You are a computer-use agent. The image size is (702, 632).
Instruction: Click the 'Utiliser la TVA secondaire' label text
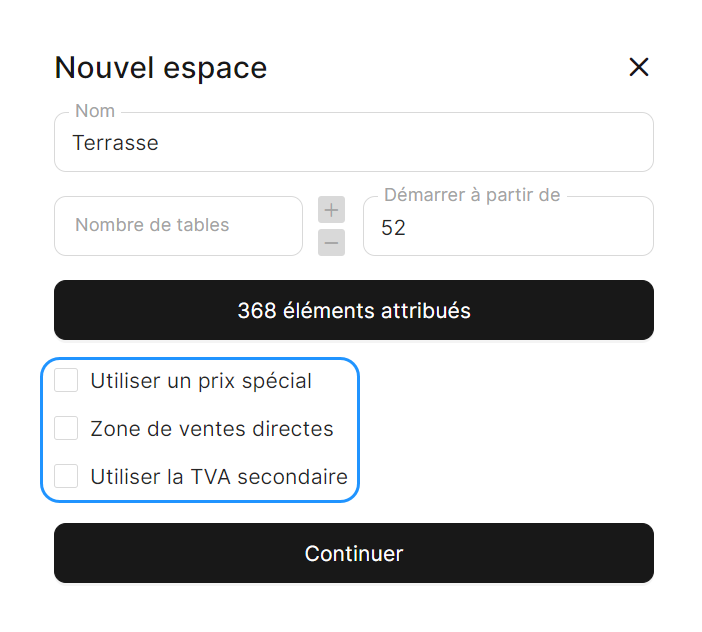tap(219, 477)
